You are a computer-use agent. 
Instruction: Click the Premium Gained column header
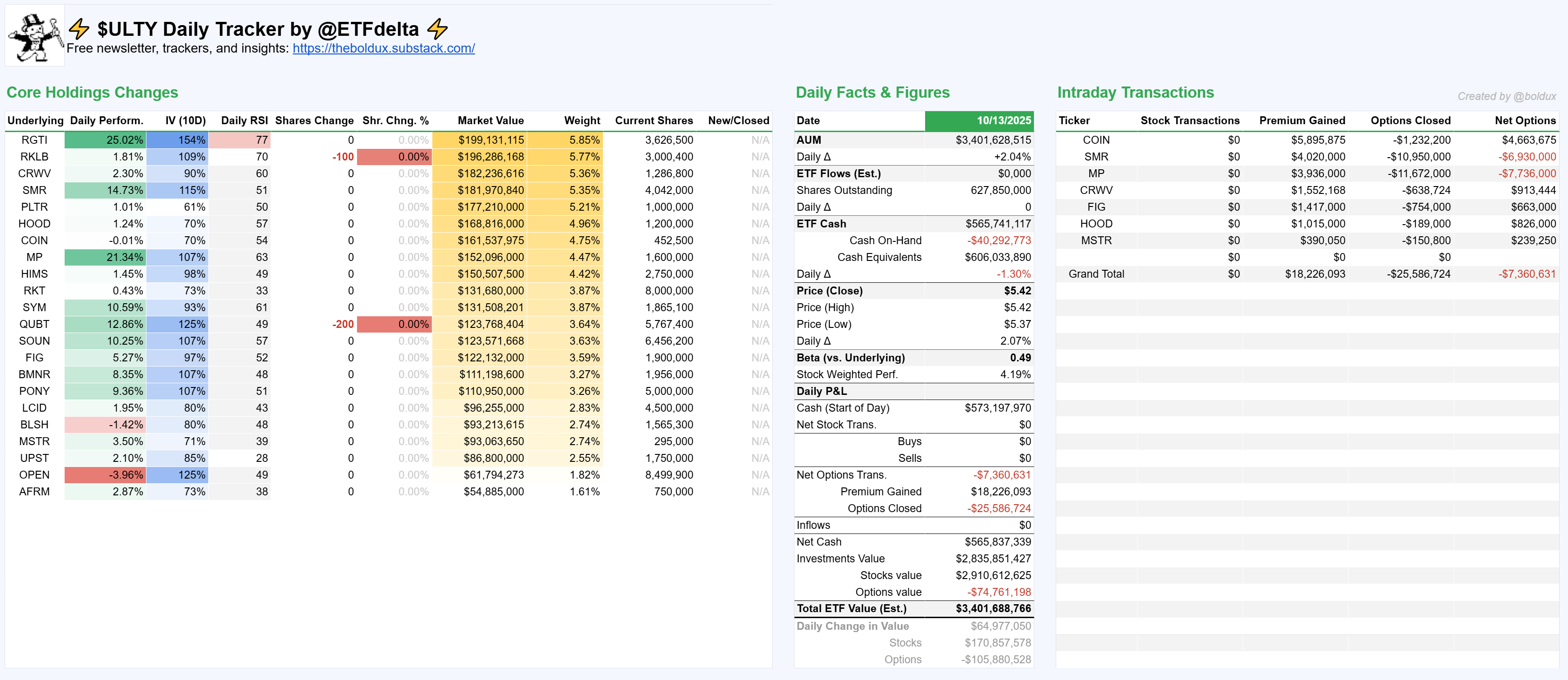1302,120
